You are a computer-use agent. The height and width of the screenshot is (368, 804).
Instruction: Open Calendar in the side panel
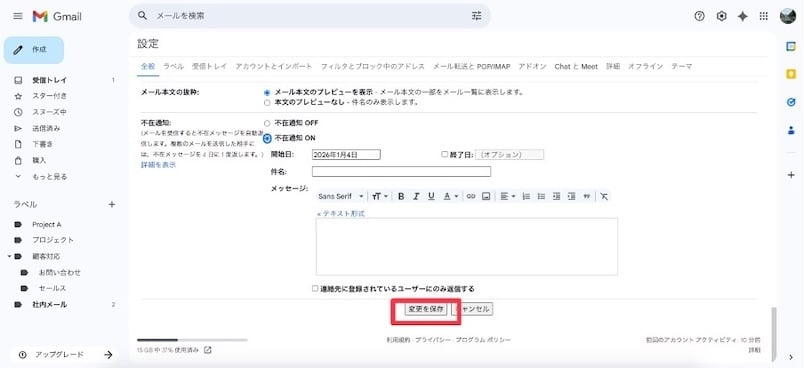pyautogui.click(x=791, y=46)
